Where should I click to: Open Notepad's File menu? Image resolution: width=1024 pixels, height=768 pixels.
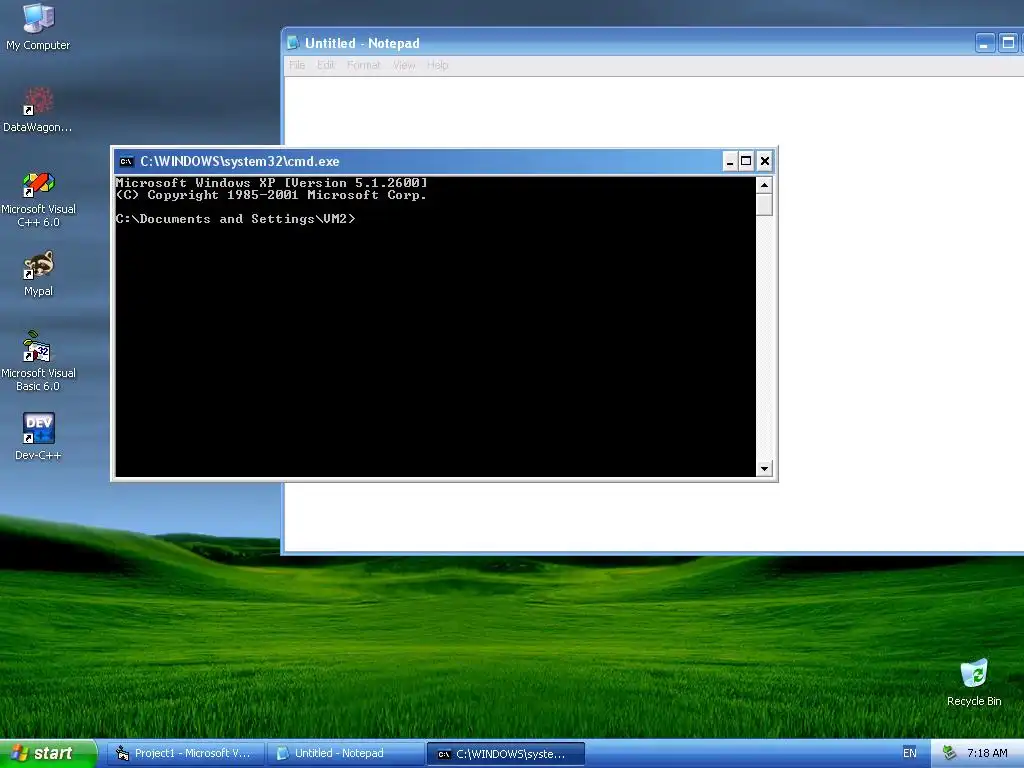coord(297,65)
